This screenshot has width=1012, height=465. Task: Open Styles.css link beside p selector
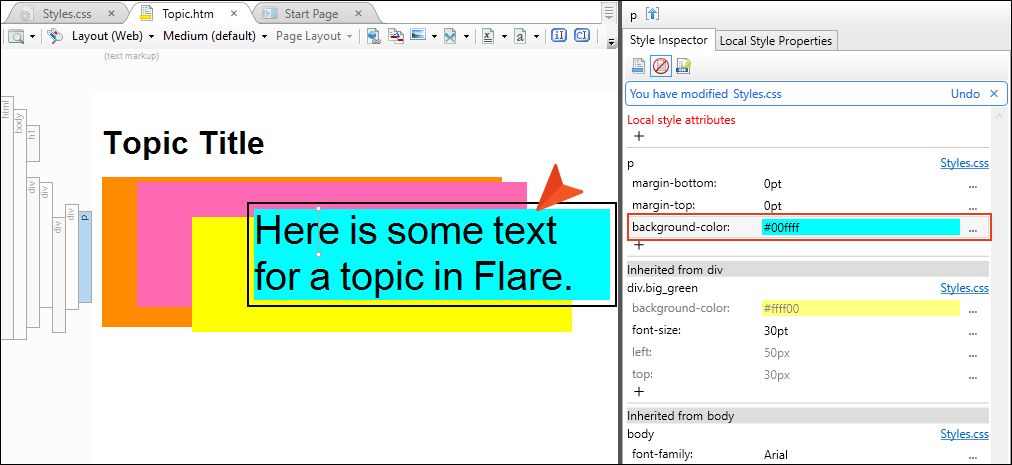[x=964, y=163]
